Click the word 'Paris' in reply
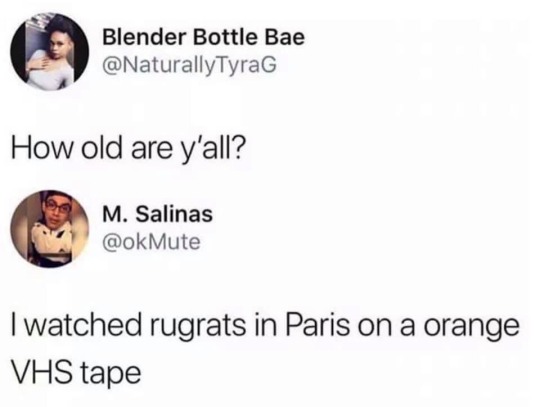The height and width of the screenshot is (407, 540). click(x=316, y=325)
